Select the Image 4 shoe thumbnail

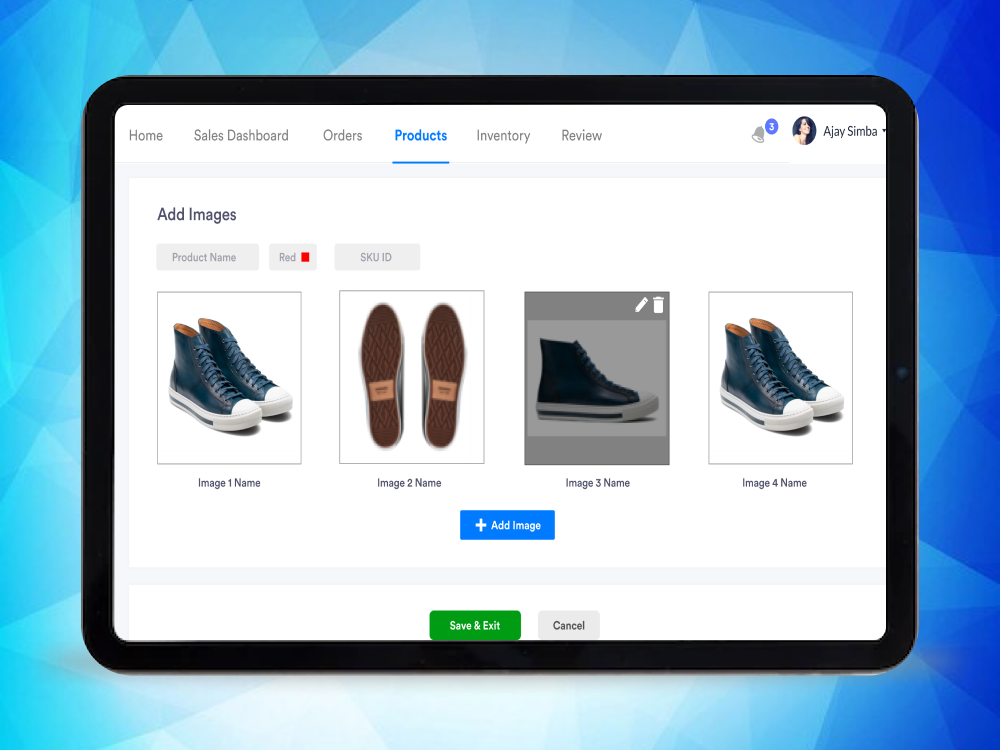[x=780, y=378]
